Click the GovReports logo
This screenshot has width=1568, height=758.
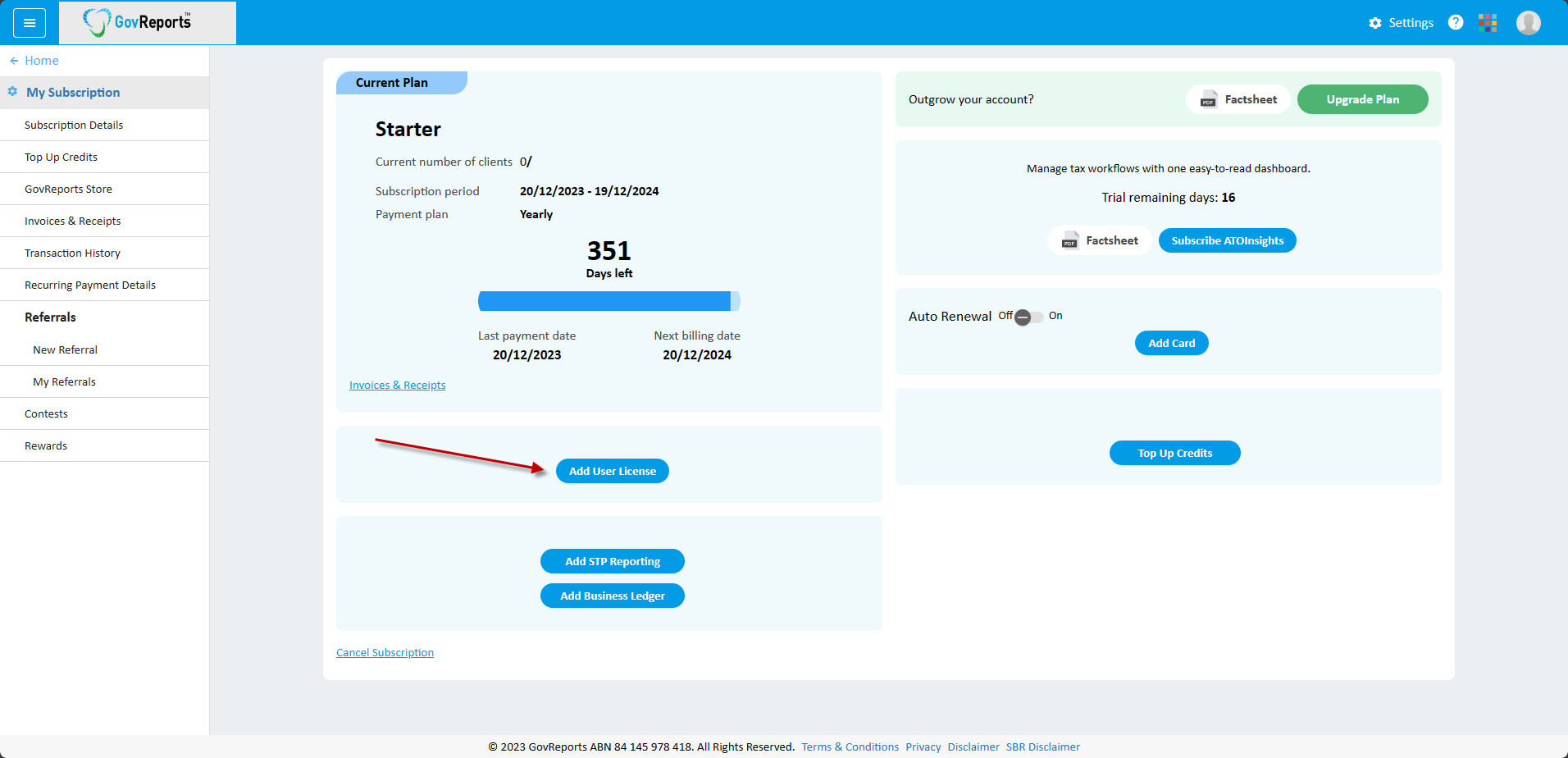138,22
